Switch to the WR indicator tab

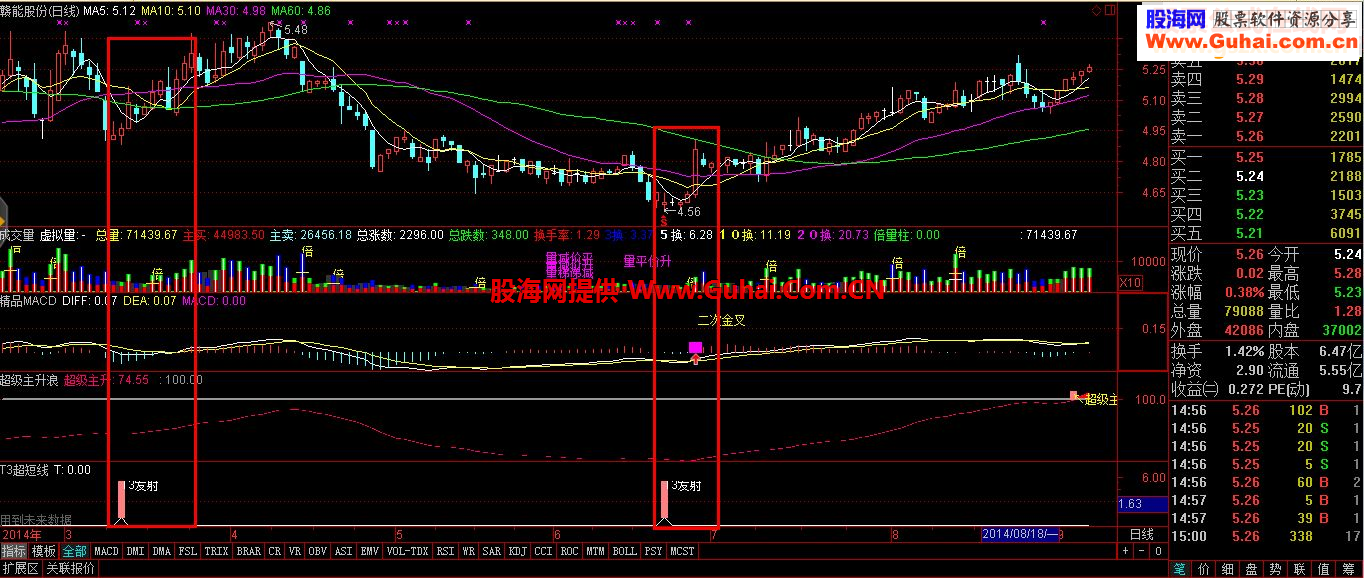[469, 551]
